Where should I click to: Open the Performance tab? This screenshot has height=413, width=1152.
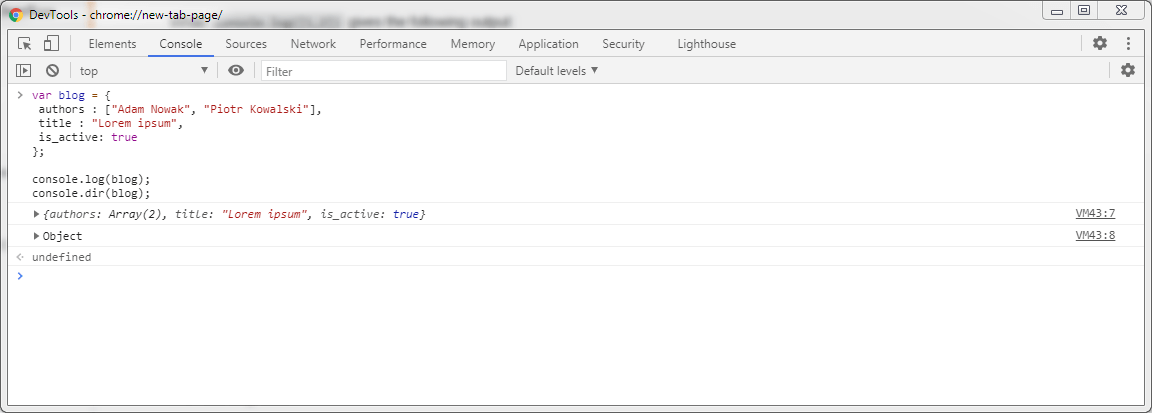[x=393, y=44]
